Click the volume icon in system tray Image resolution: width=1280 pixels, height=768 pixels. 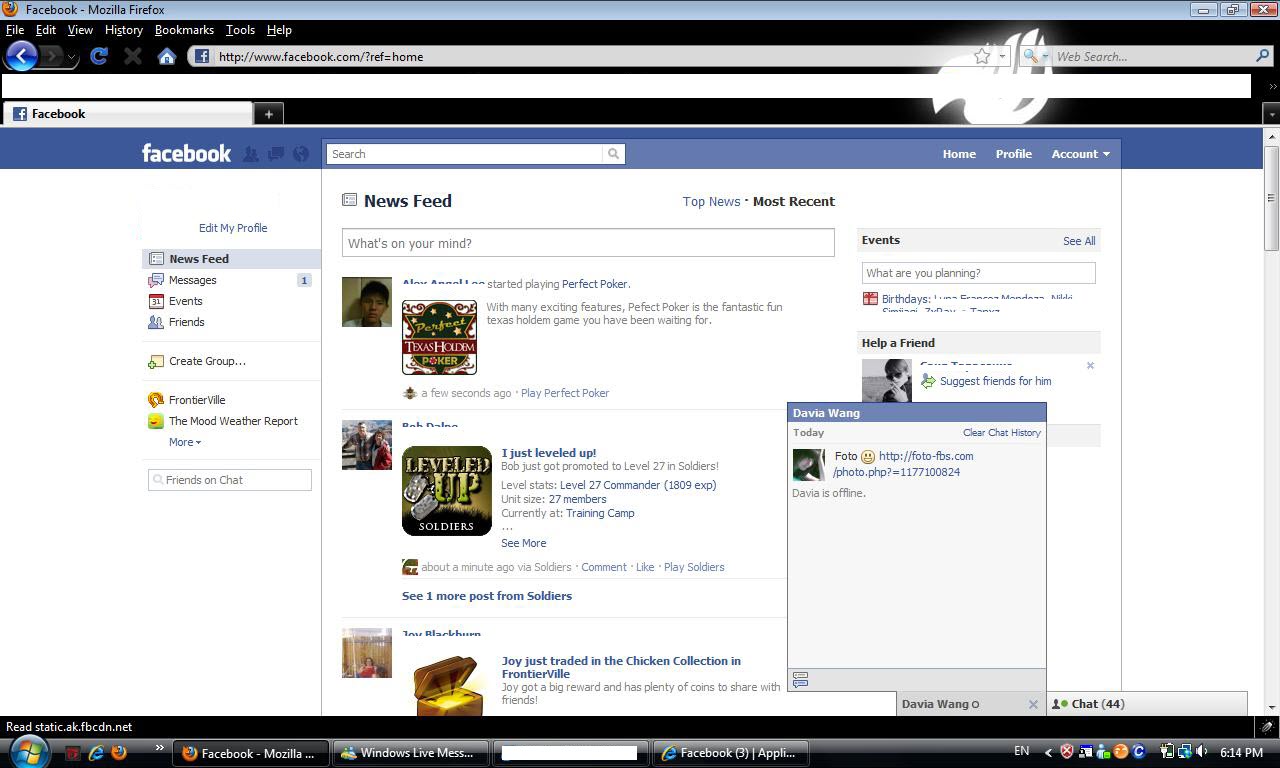(1201, 752)
